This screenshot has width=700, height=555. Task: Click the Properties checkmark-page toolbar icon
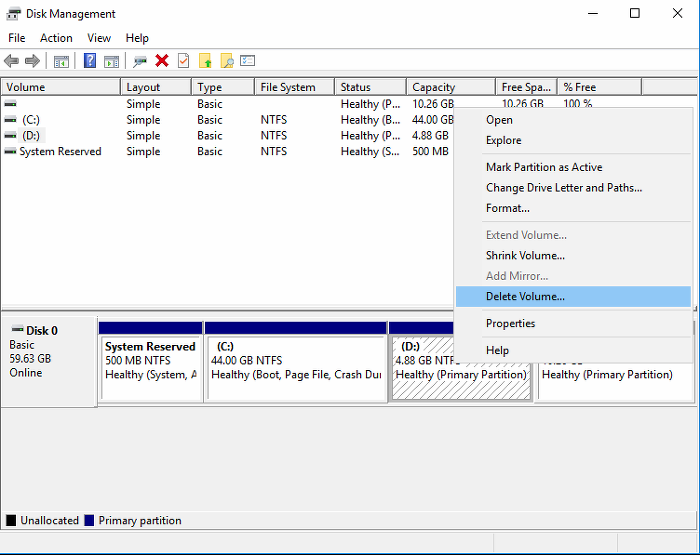(x=183, y=61)
